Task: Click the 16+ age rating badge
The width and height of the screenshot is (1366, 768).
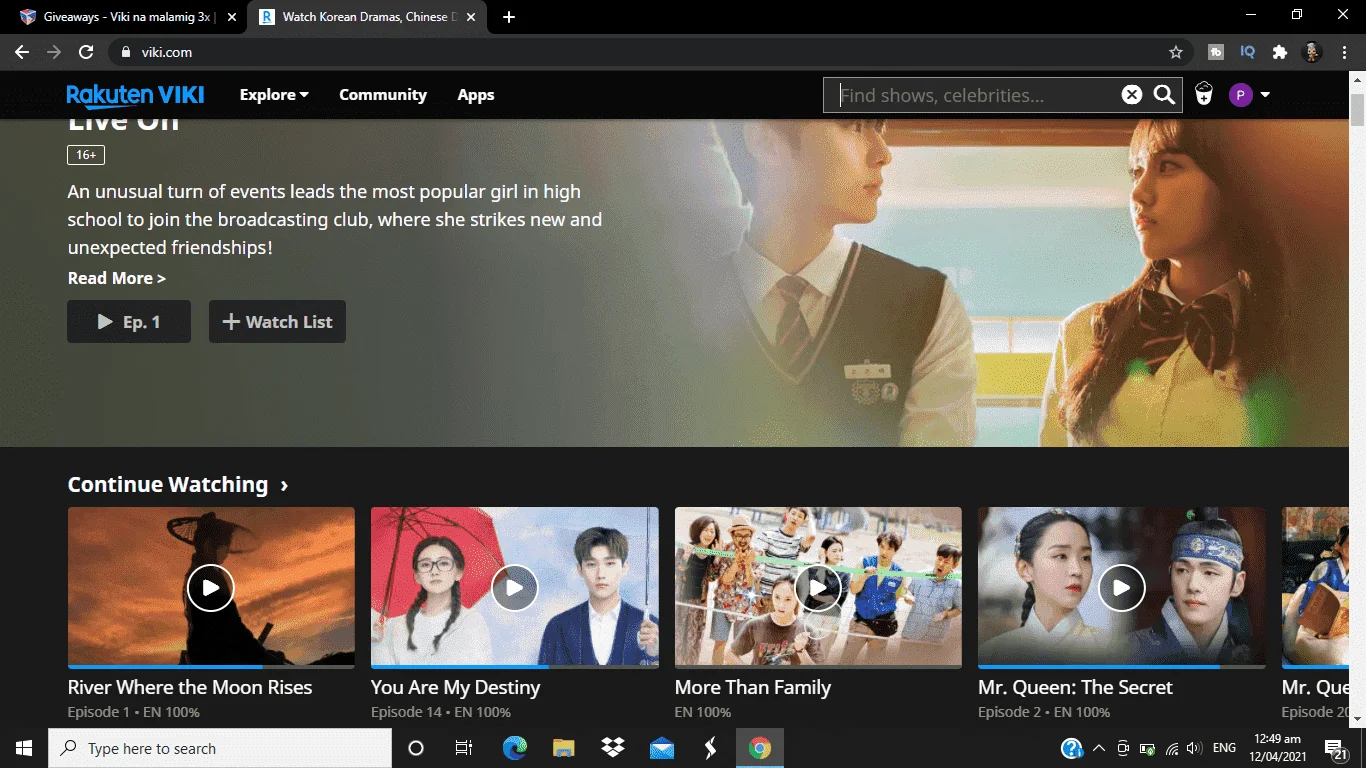Action: pos(86,155)
